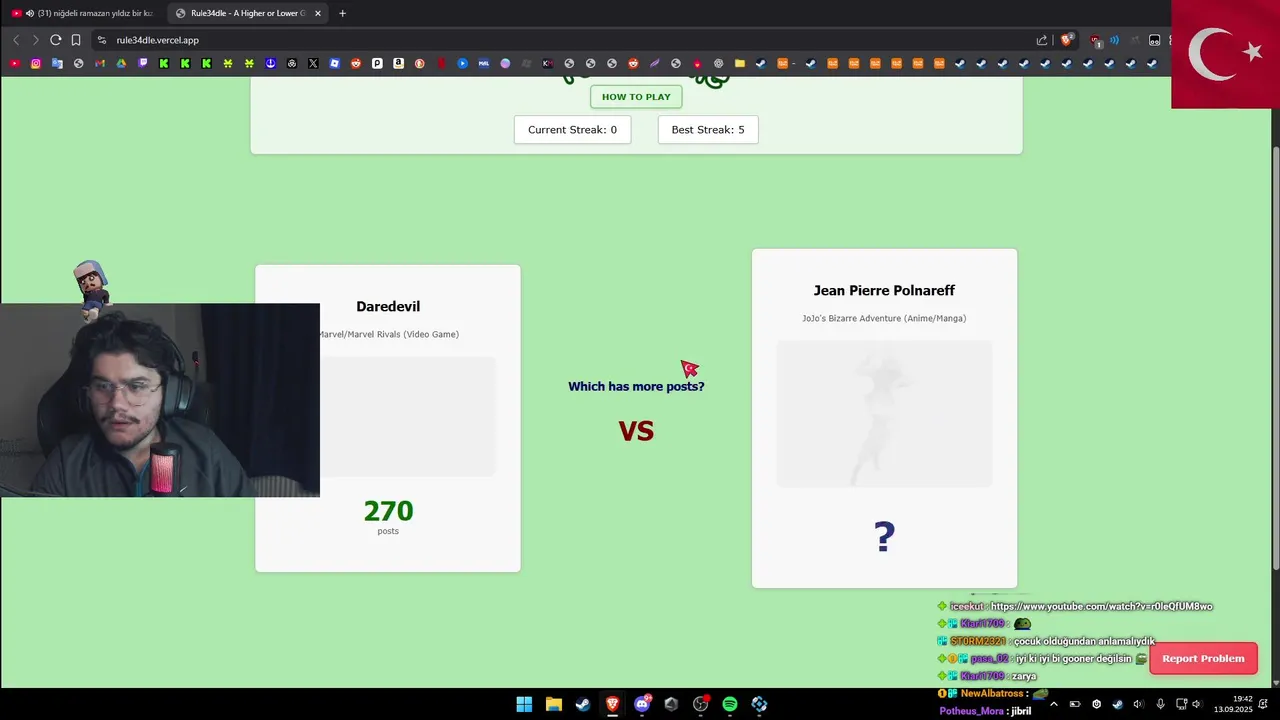Open Steam from taskbar
Viewport: 1280px width, 720px height.
pos(583,704)
